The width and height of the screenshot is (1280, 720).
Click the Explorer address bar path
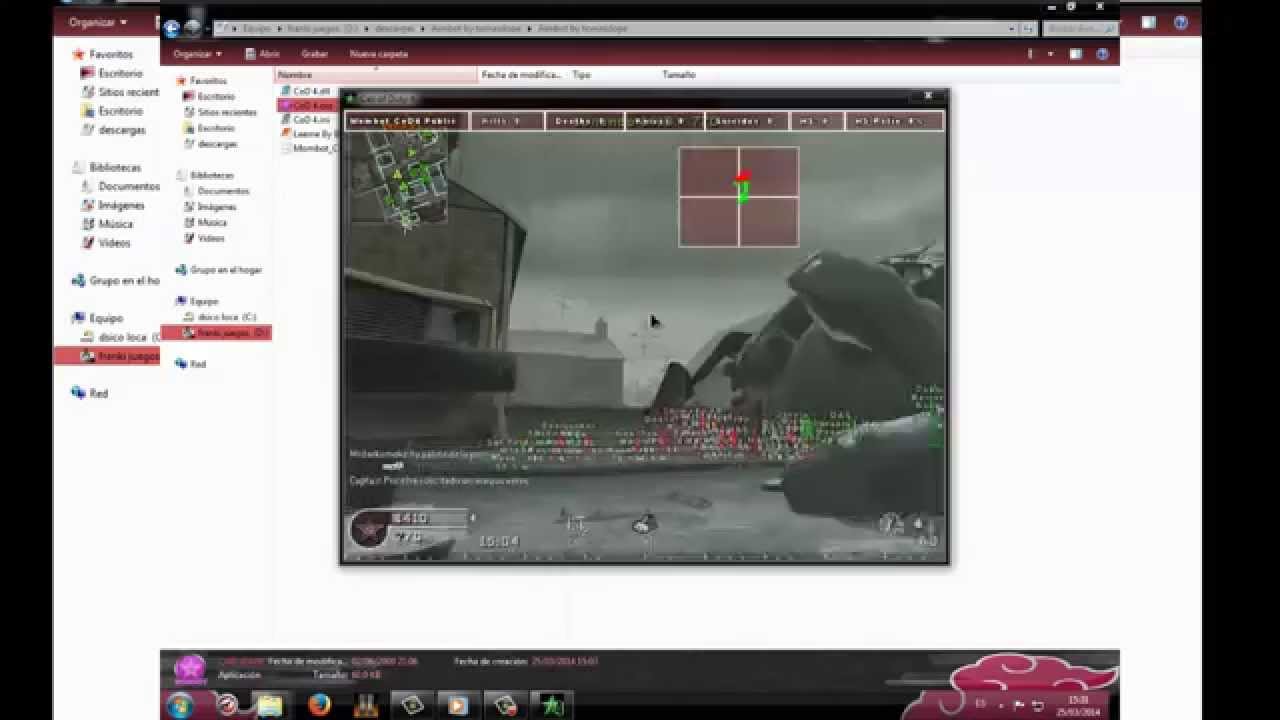coord(626,29)
